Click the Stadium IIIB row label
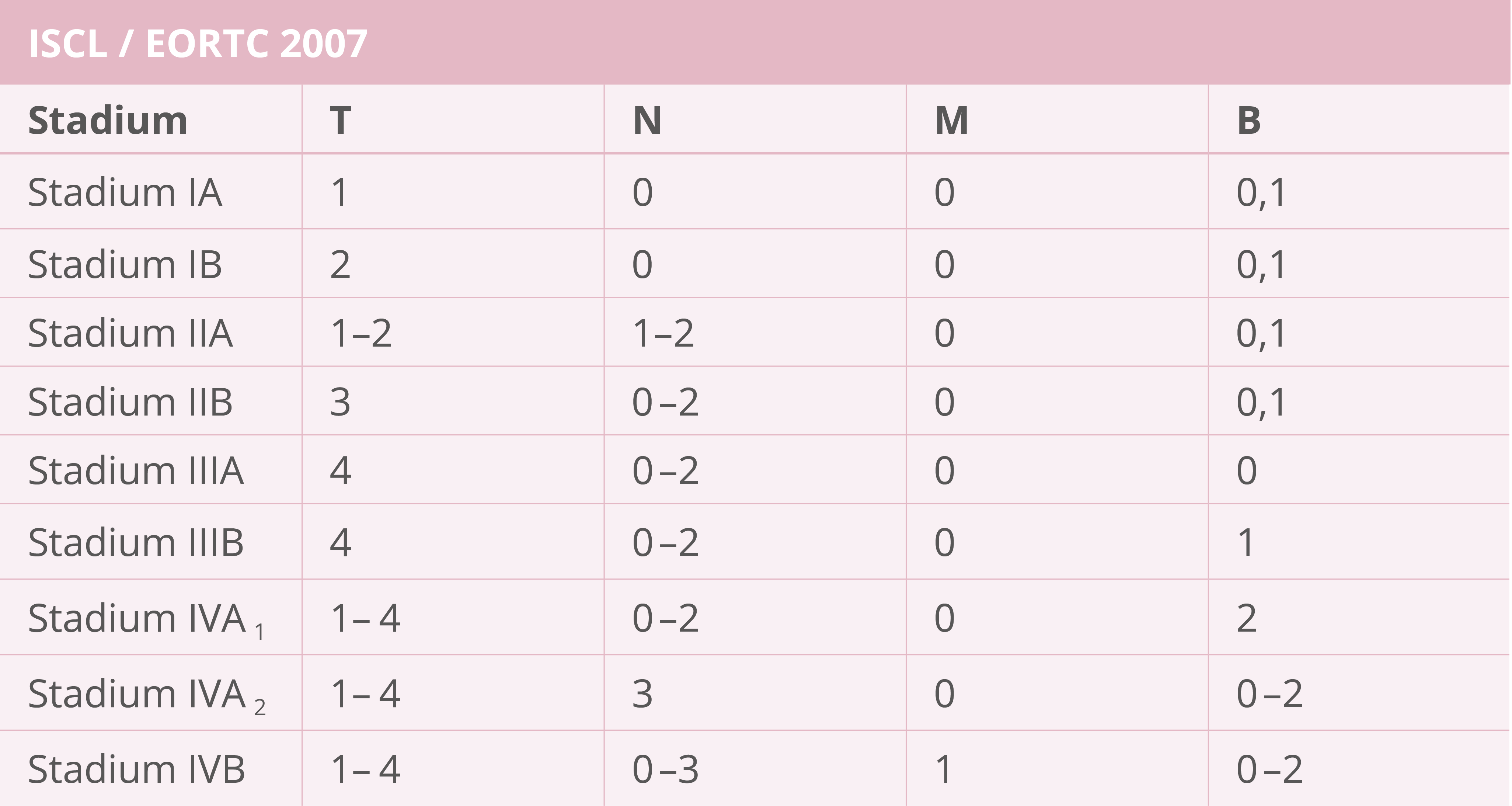The width and height of the screenshot is (1512, 806). coord(136,542)
